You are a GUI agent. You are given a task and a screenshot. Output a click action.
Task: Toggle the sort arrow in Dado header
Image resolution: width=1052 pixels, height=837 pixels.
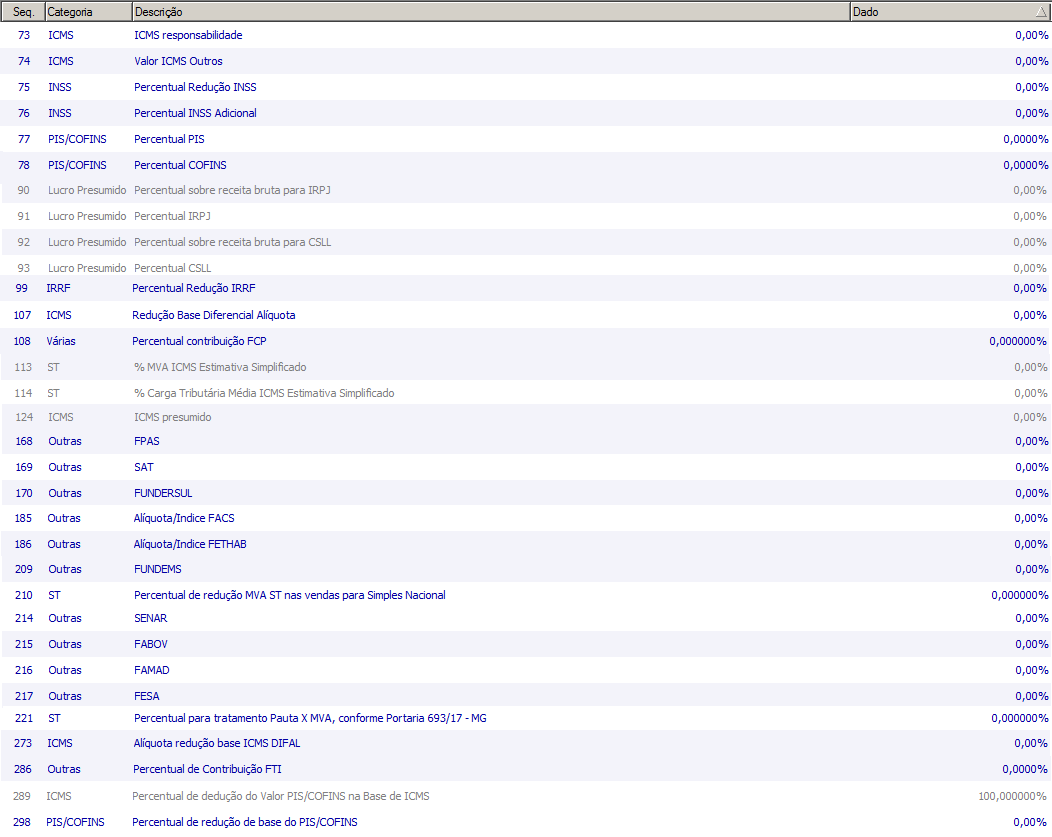[x=1041, y=12]
